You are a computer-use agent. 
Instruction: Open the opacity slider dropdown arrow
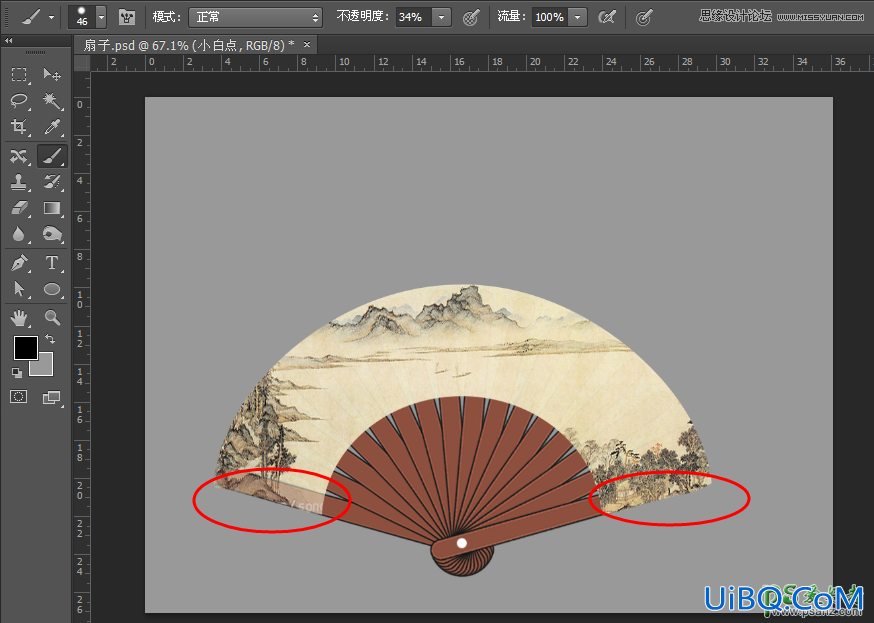(x=441, y=17)
